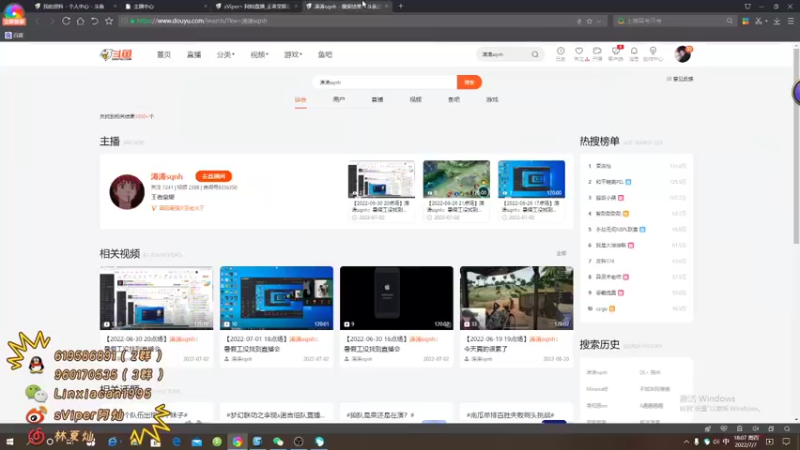Show hidden system tray icons chevron
The image size is (800, 450).
point(686,442)
